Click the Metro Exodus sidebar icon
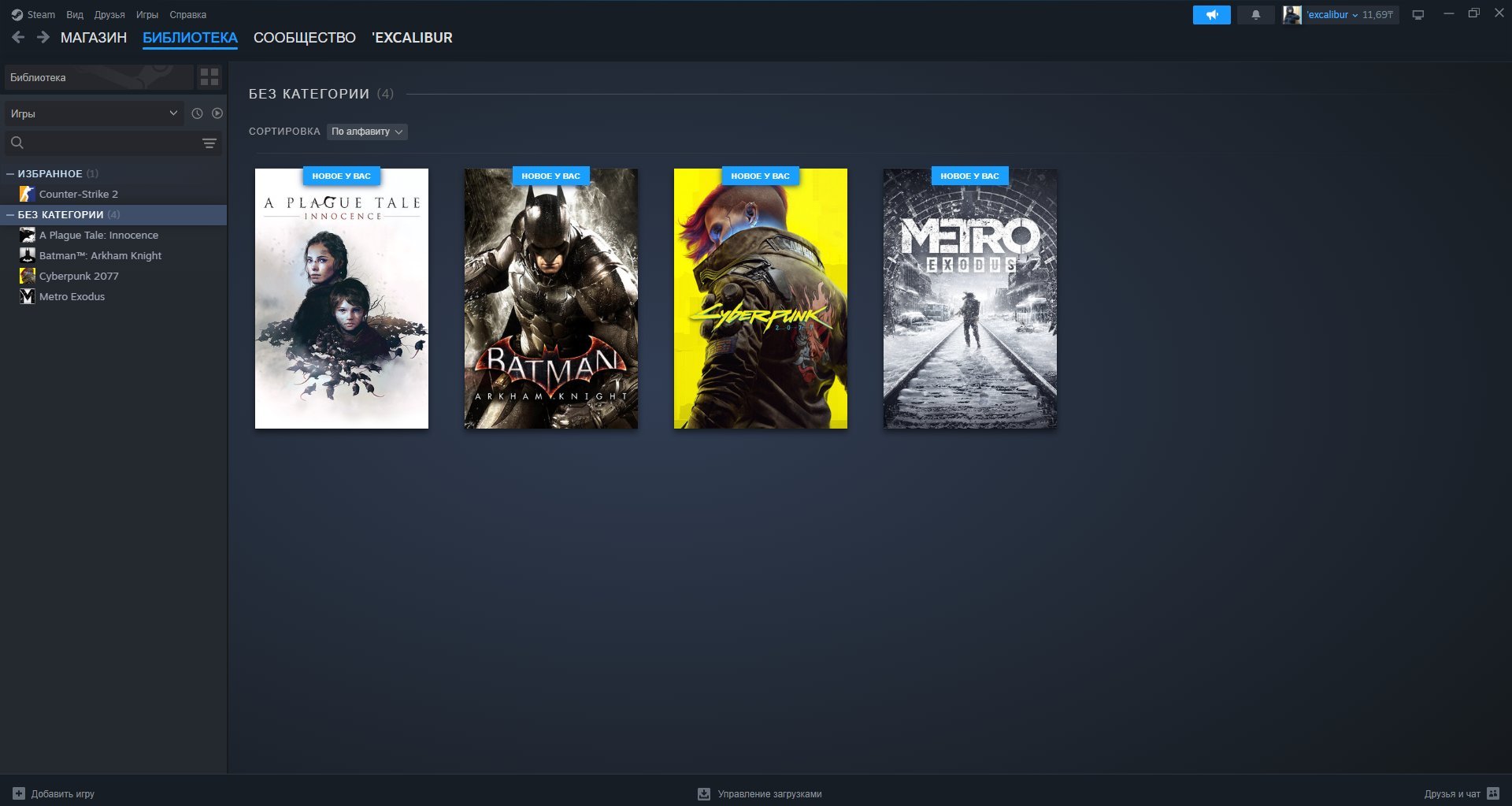This screenshot has width=1512, height=806. (27, 296)
